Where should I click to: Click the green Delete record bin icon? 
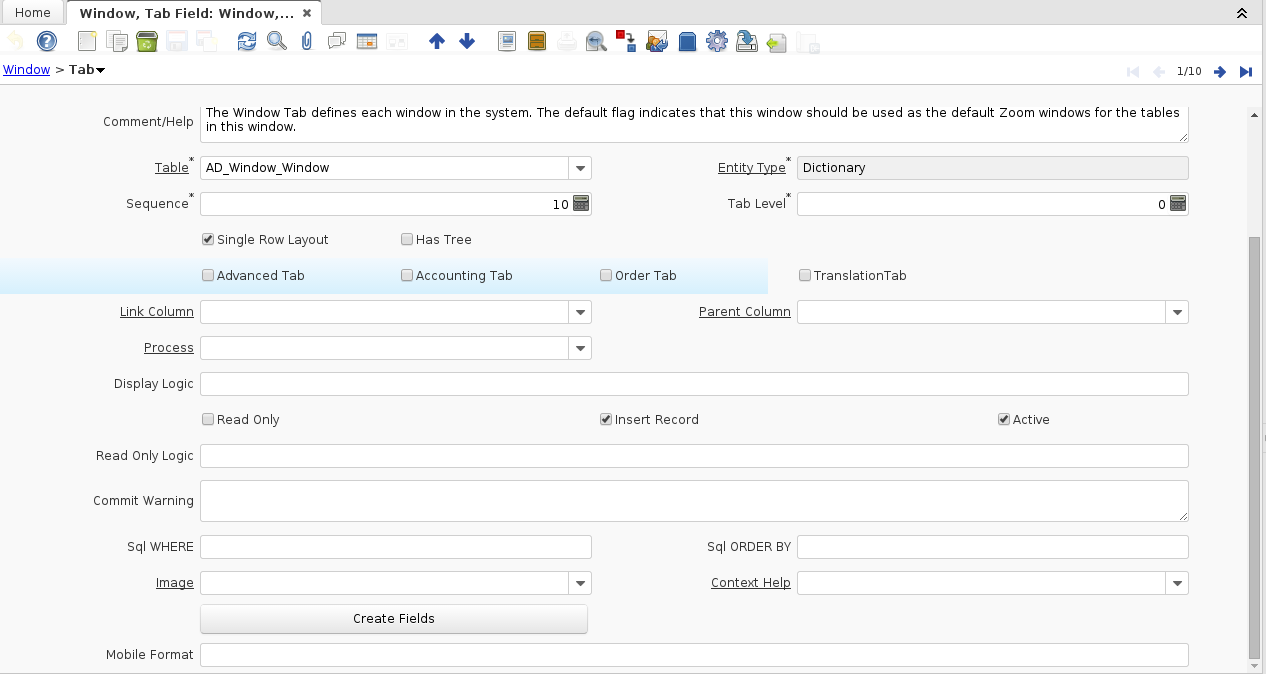pos(147,41)
